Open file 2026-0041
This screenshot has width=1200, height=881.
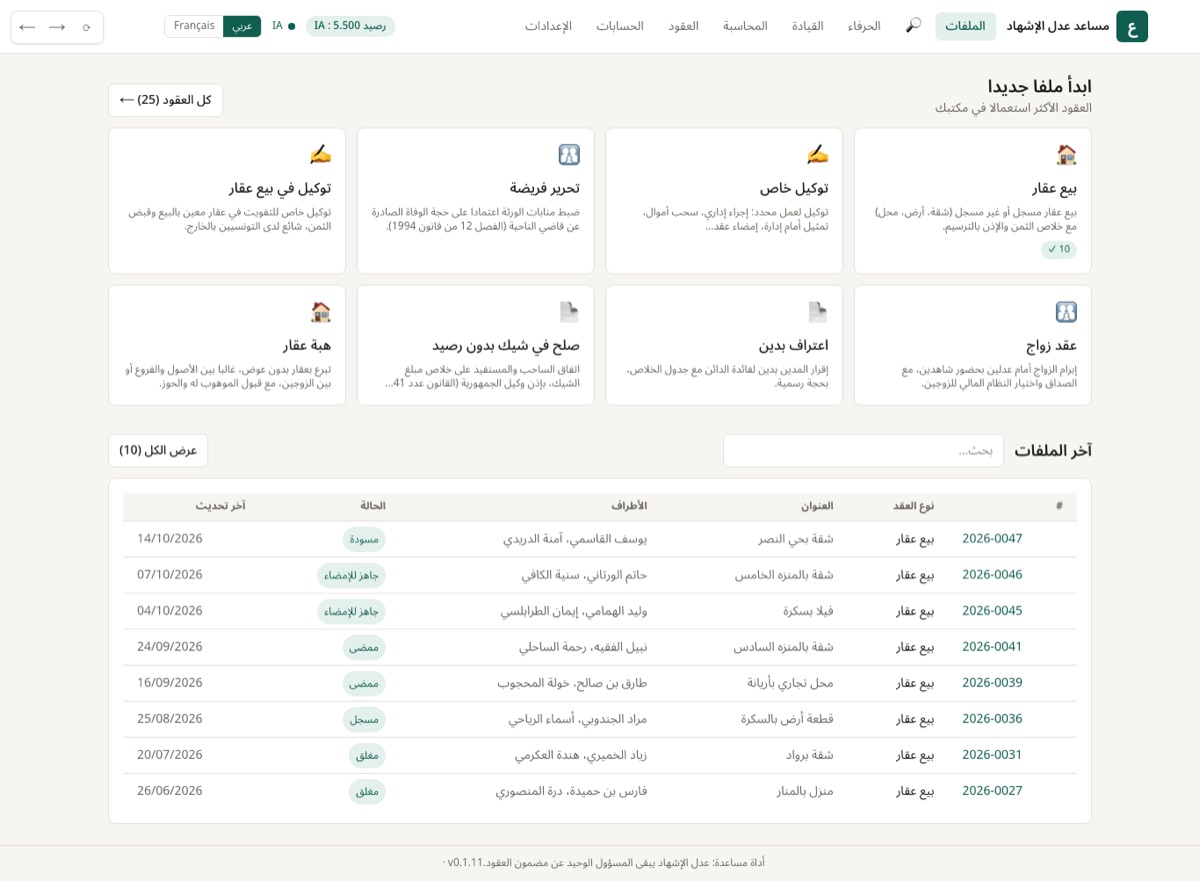tap(992, 646)
